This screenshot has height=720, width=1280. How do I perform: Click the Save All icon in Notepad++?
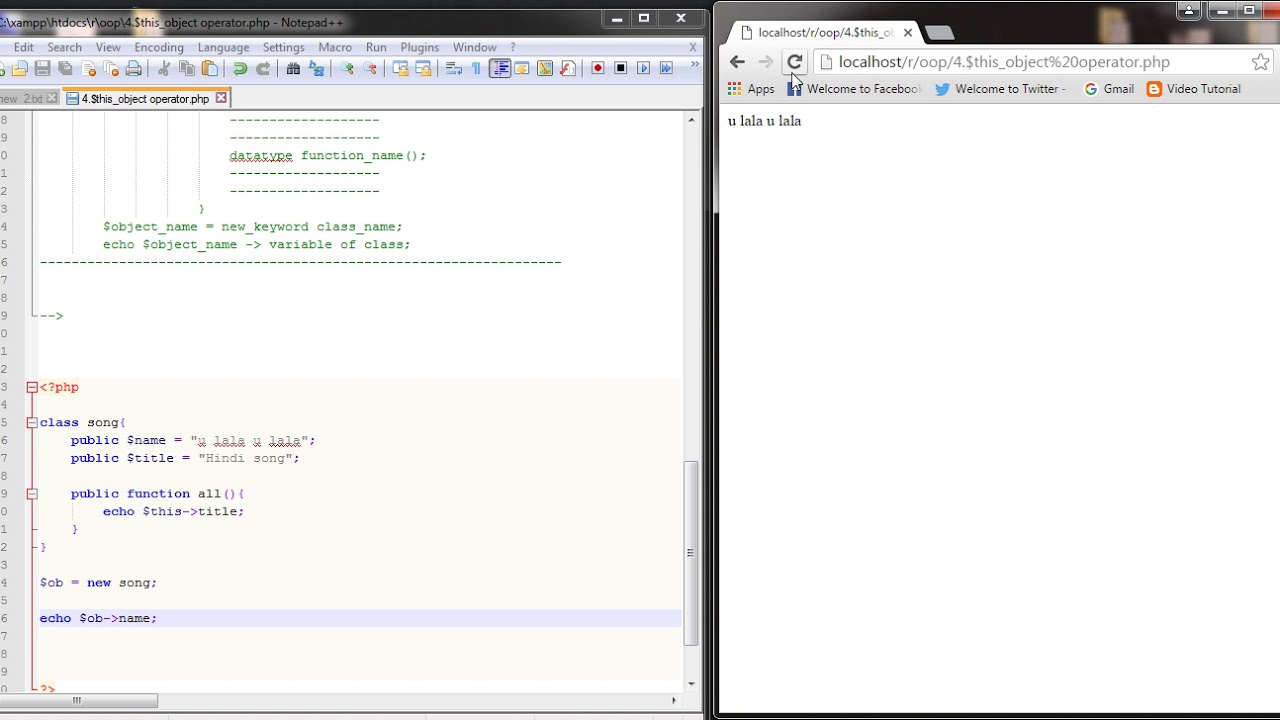[x=65, y=68]
